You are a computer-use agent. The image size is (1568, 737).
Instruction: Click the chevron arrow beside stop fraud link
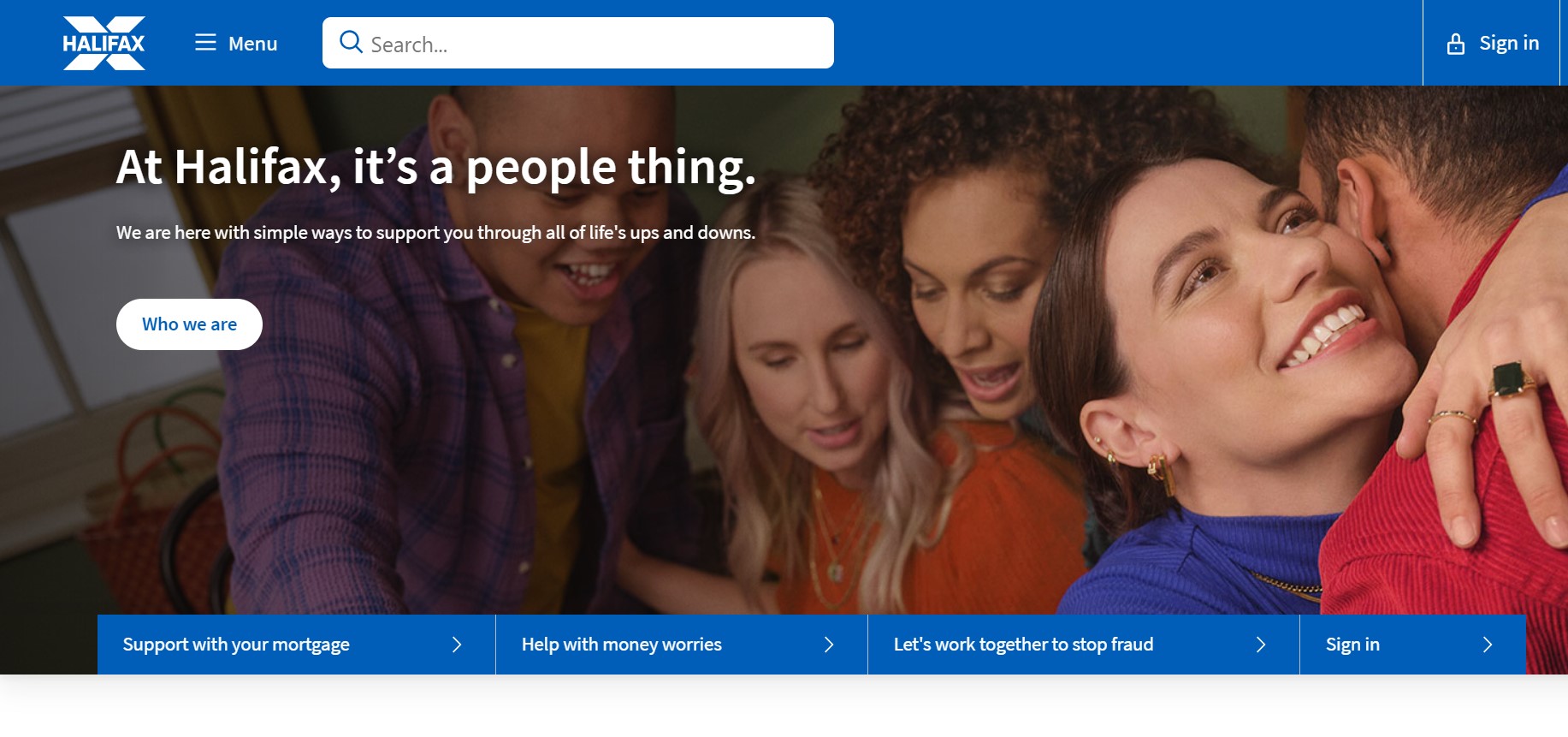1260,645
